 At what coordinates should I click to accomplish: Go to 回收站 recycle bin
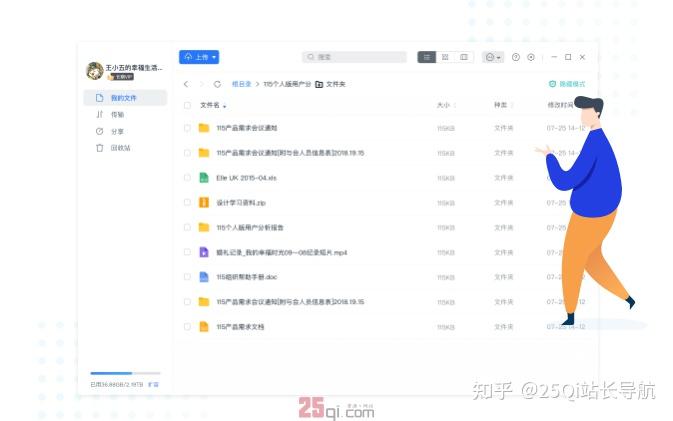tap(119, 148)
